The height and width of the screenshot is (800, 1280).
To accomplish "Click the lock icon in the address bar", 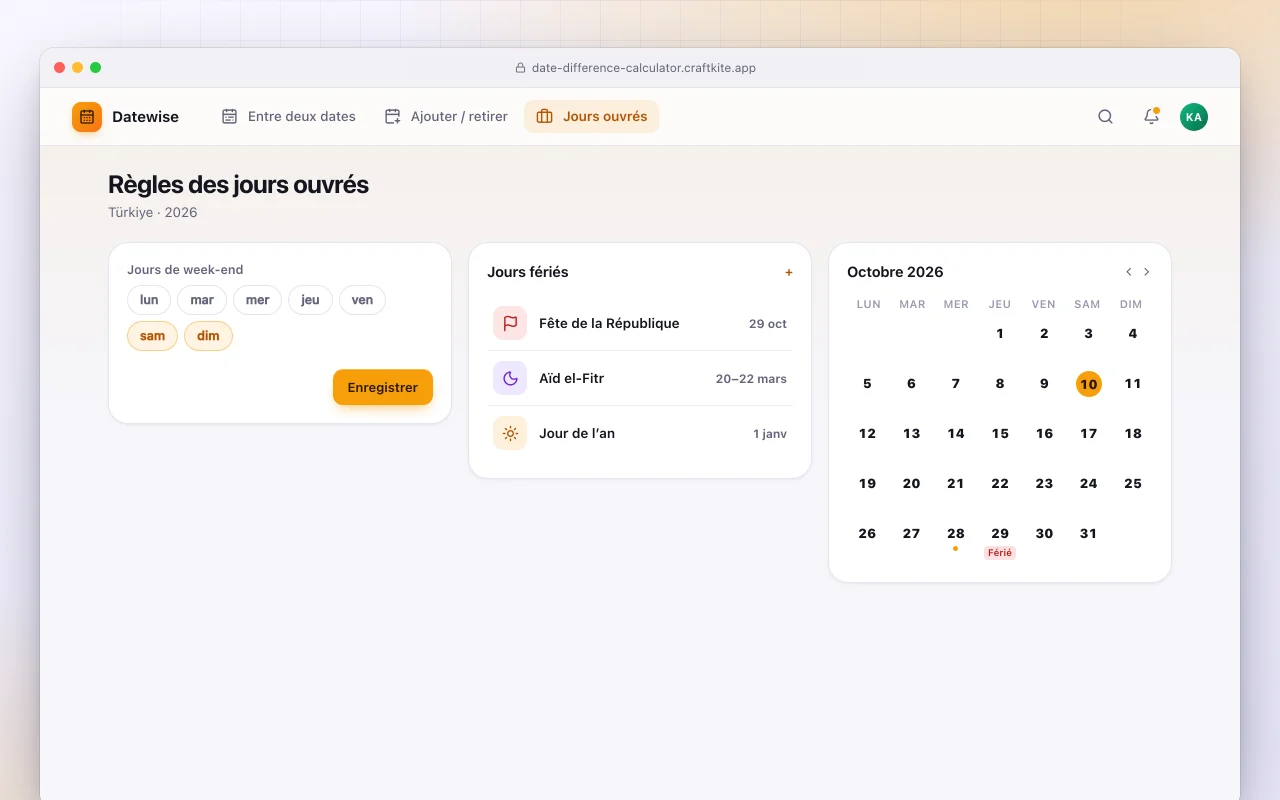I will pyautogui.click(x=520, y=68).
